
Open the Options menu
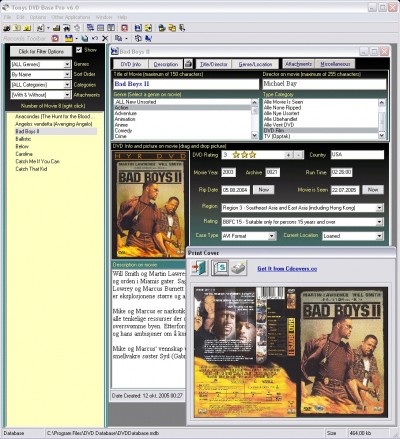pyautogui.click(x=38, y=17)
